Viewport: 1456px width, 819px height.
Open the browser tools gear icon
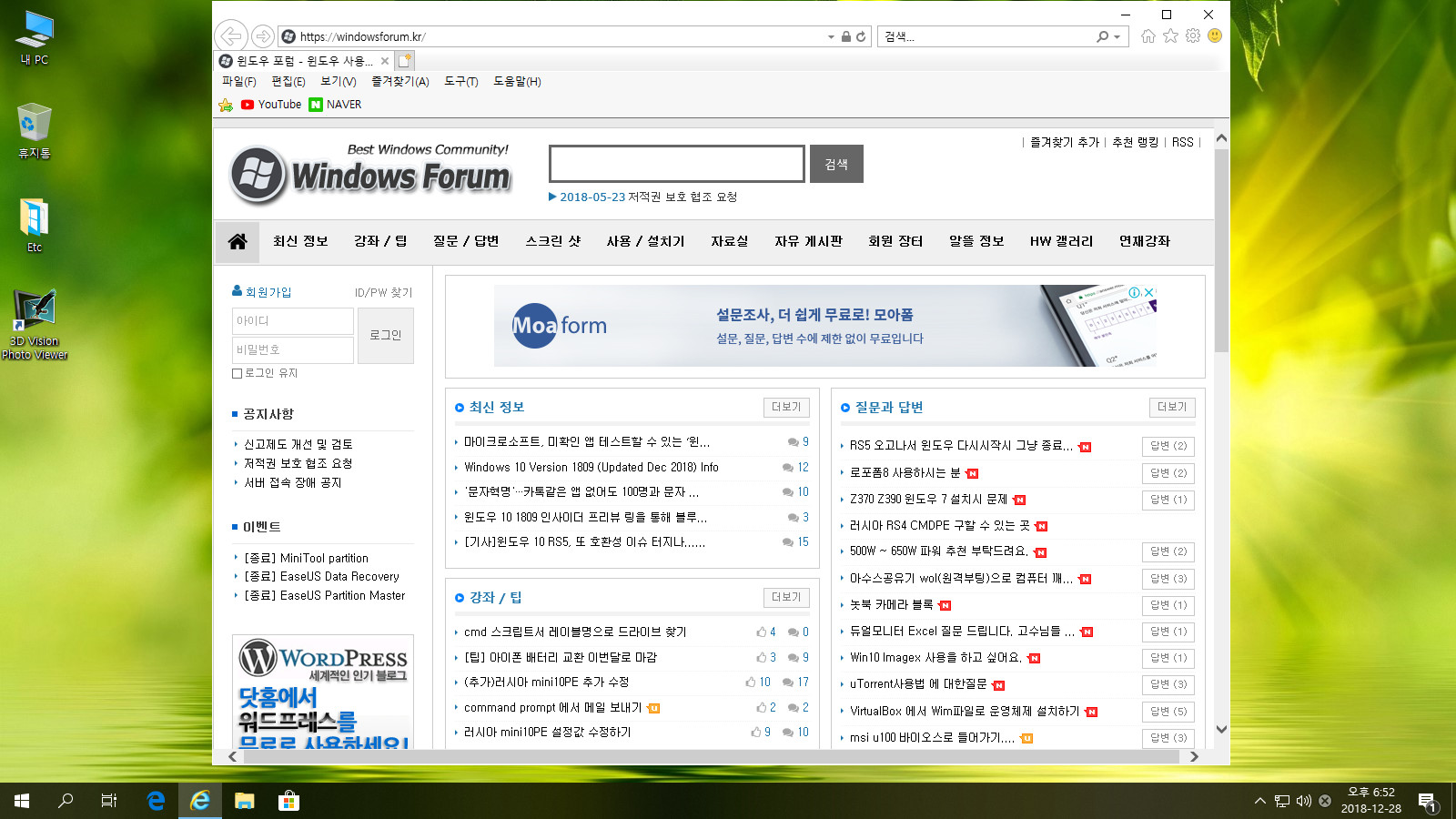click(1193, 35)
